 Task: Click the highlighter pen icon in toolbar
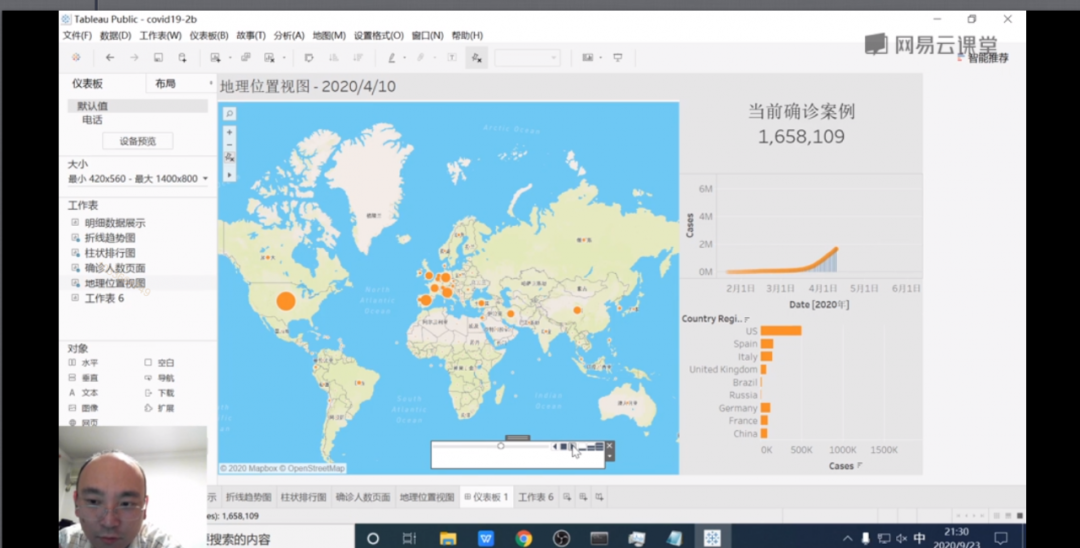(392, 58)
